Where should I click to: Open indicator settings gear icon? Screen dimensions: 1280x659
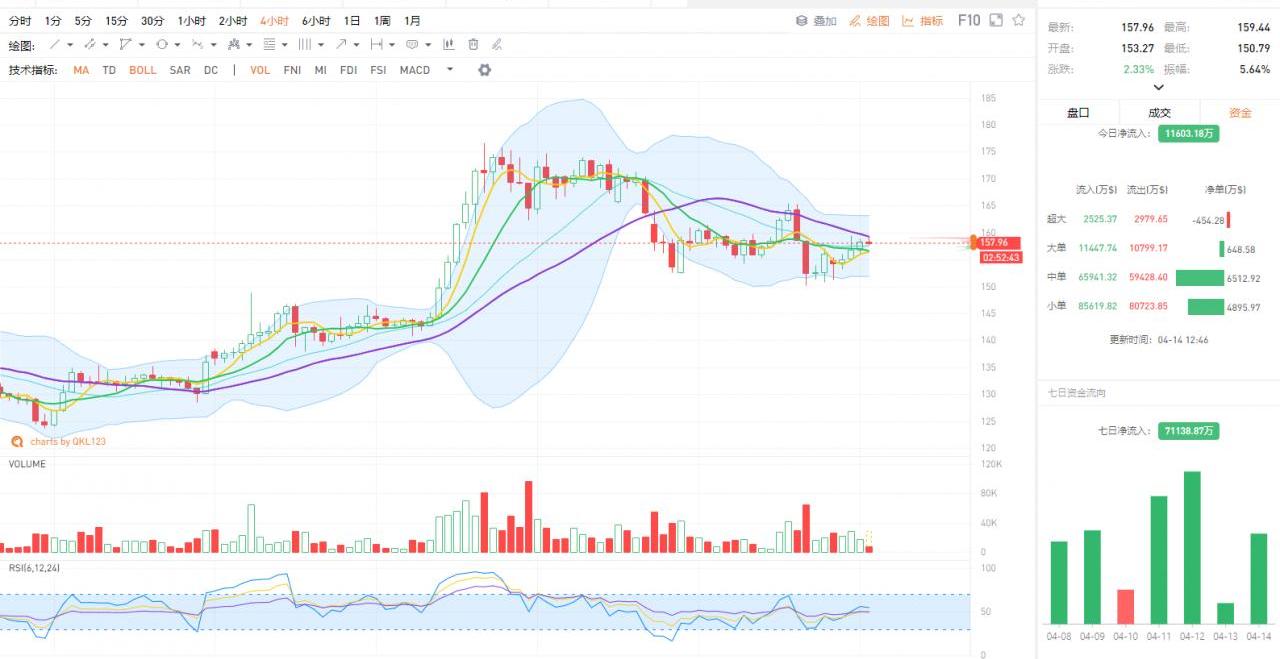click(485, 70)
